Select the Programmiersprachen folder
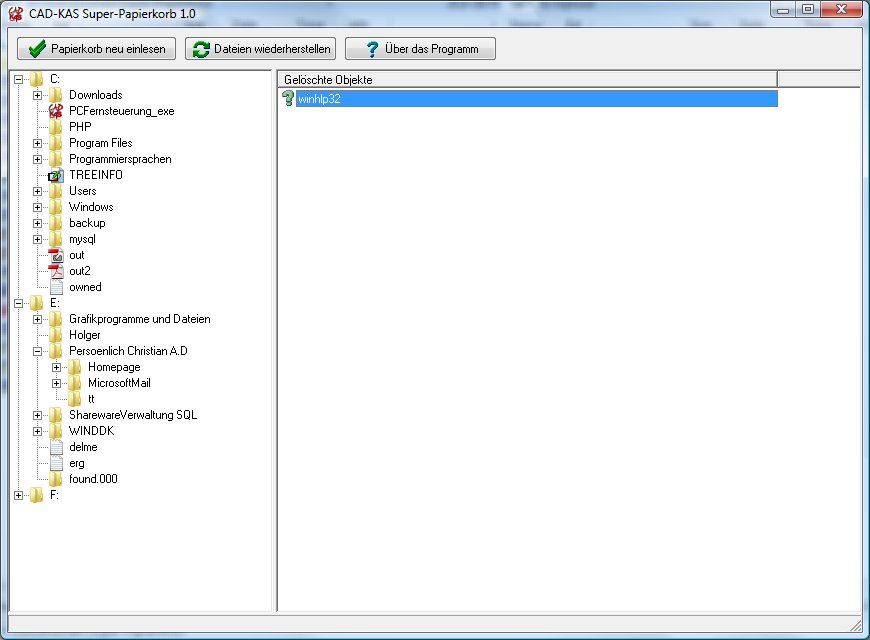This screenshot has height=640, width=870. pyautogui.click(x=120, y=159)
